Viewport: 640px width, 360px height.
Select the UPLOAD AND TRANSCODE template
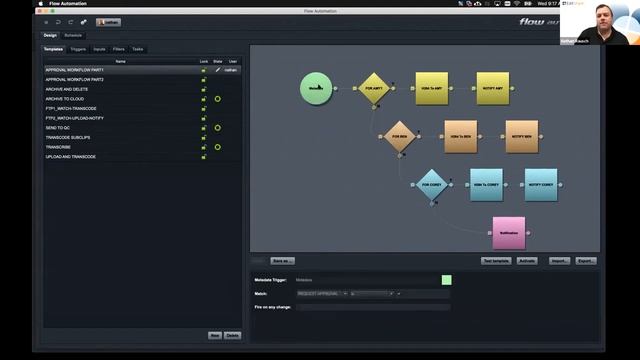(142, 157)
